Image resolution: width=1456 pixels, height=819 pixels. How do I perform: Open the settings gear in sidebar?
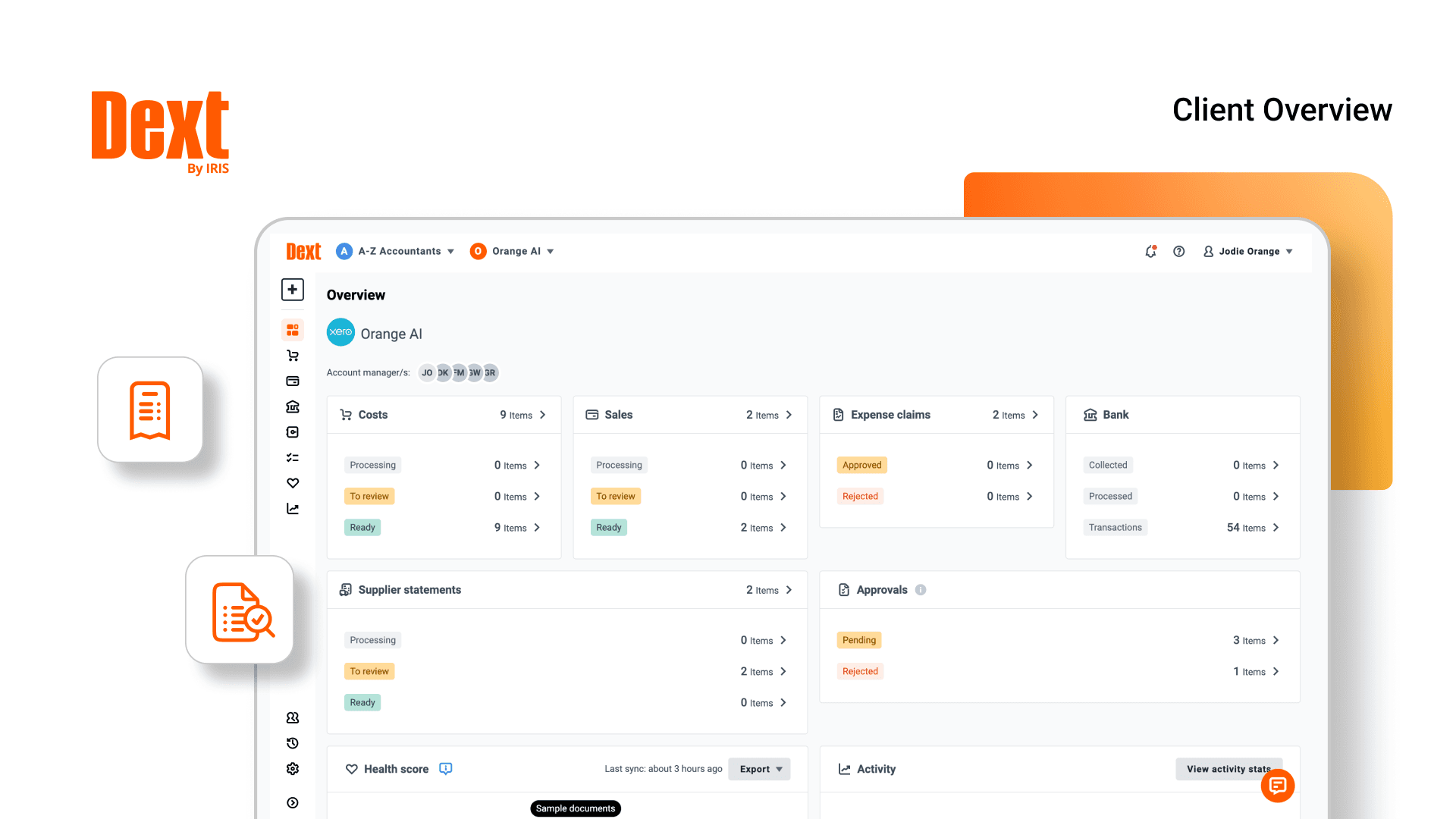[x=293, y=769]
